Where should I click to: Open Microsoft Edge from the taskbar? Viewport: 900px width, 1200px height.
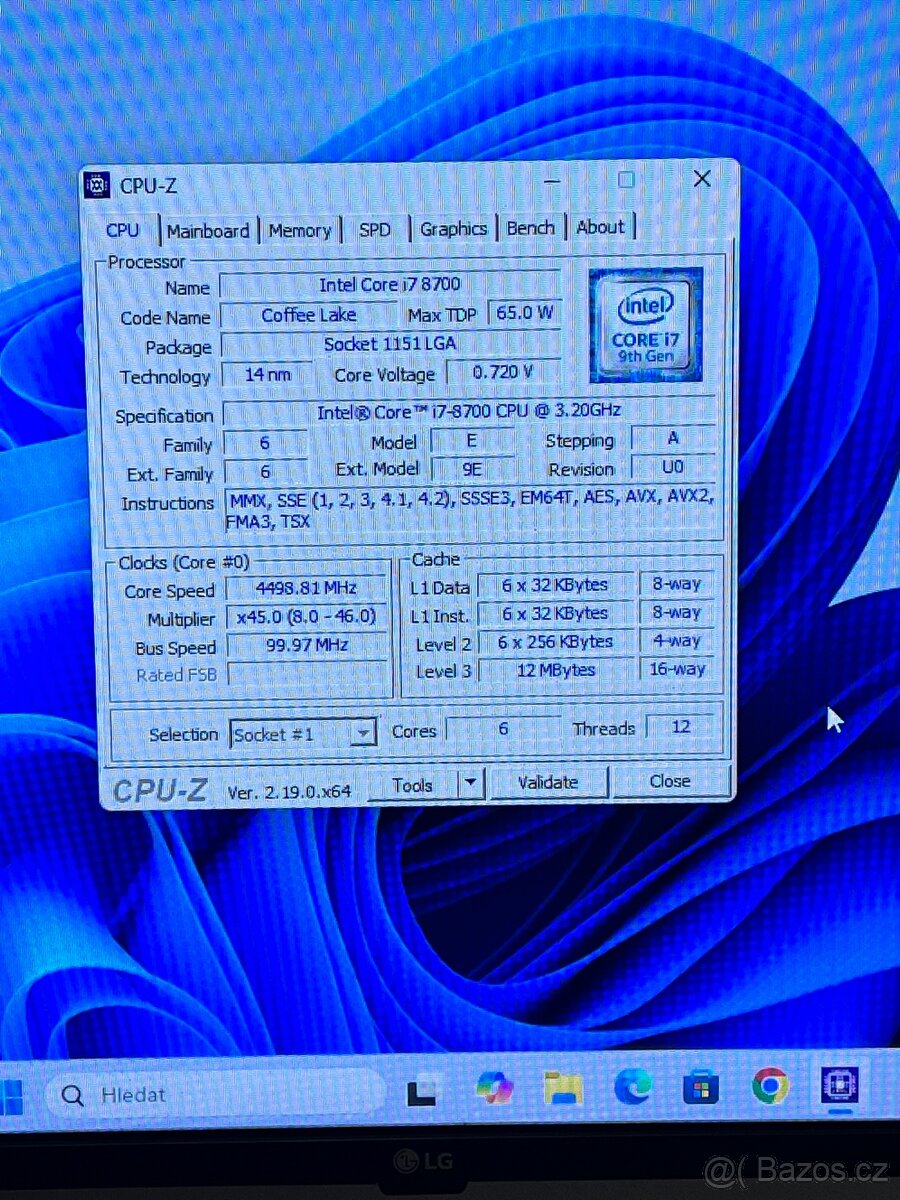(x=633, y=1086)
